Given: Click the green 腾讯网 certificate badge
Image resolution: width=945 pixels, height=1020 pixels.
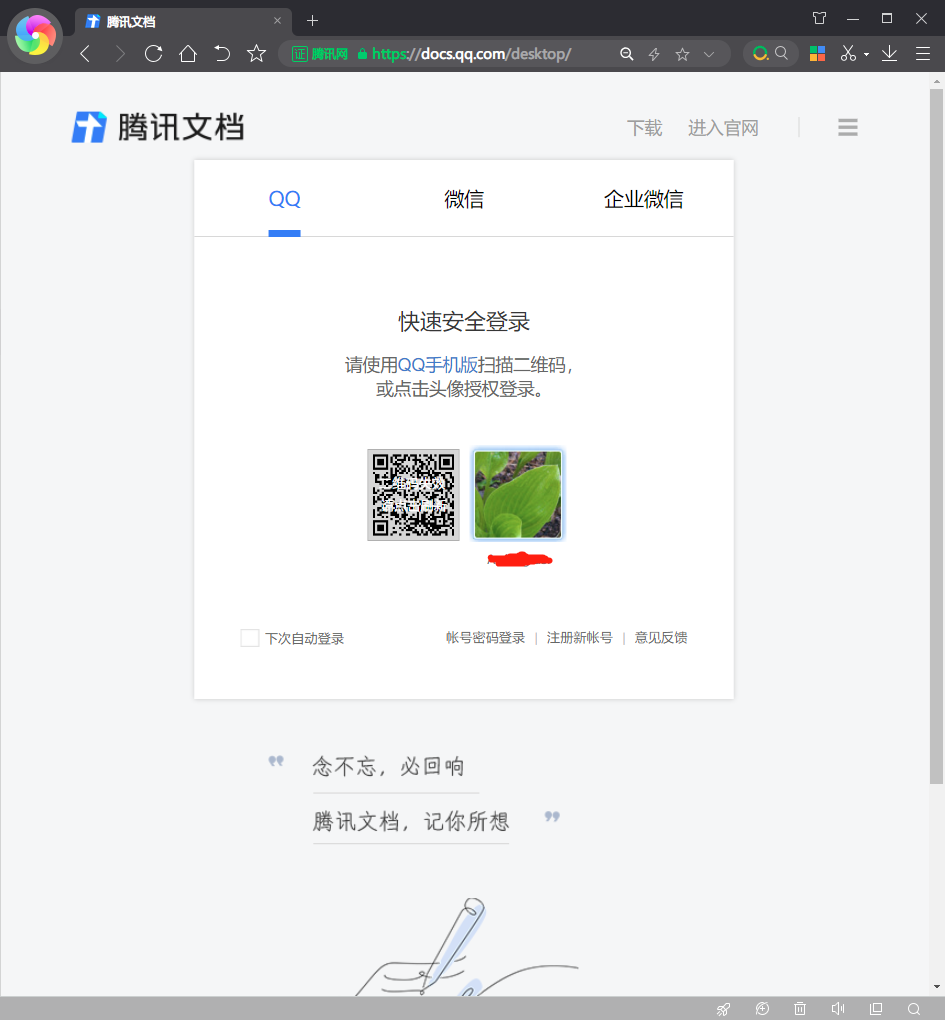Looking at the screenshot, I should pyautogui.click(x=320, y=54).
